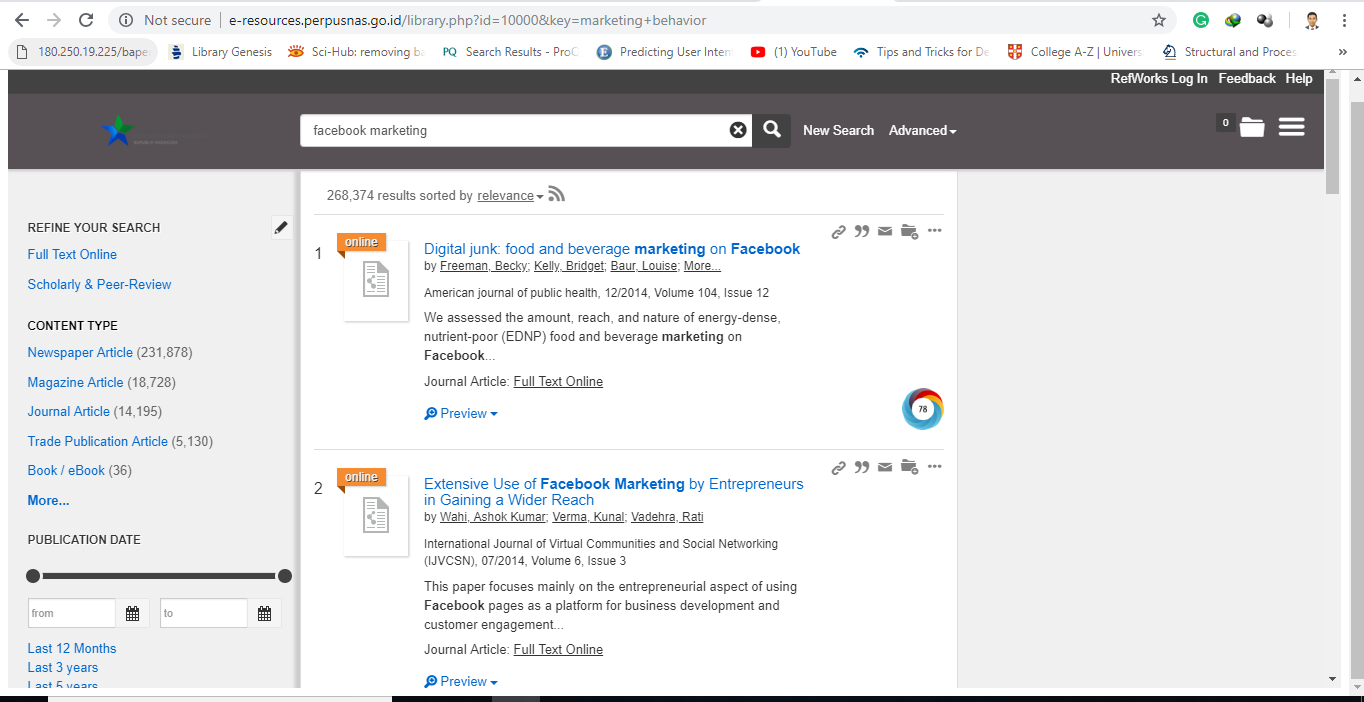Click the Altmetric score 78 badge
1364x702 pixels.
922,409
